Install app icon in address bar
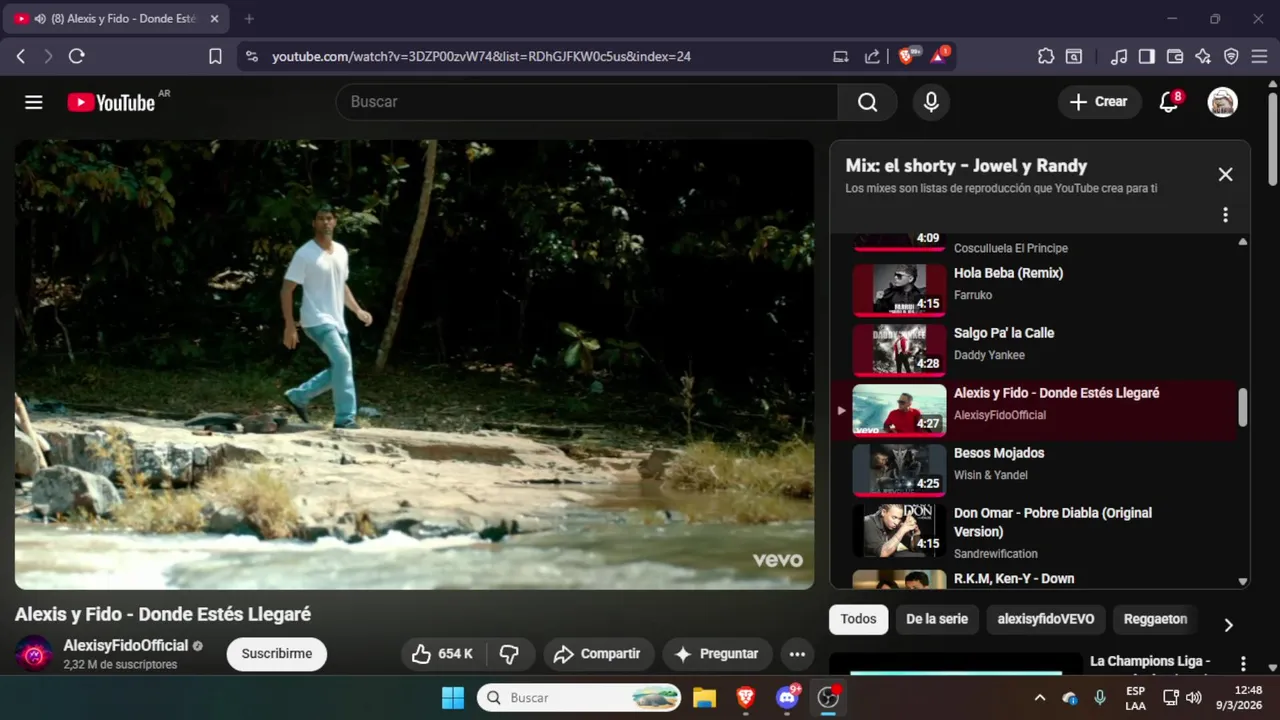Image resolution: width=1280 pixels, height=720 pixels. (x=841, y=56)
